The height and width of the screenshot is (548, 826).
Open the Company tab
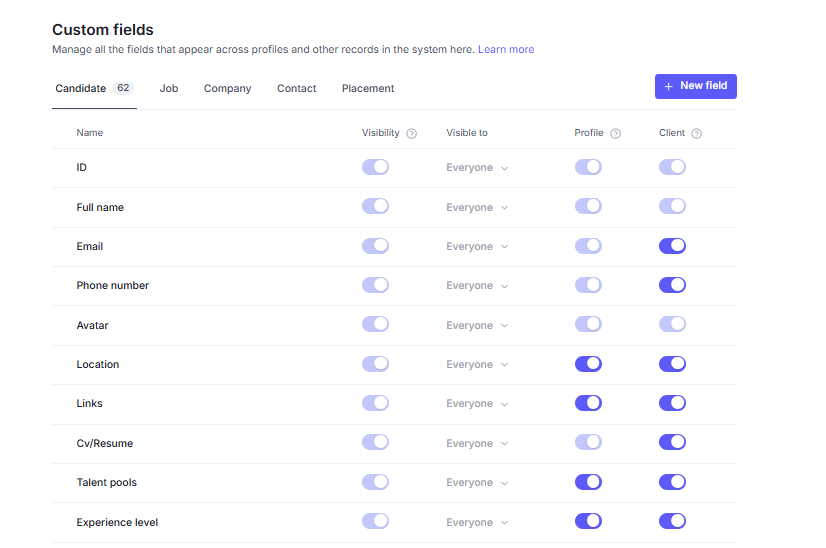pos(227,89)
